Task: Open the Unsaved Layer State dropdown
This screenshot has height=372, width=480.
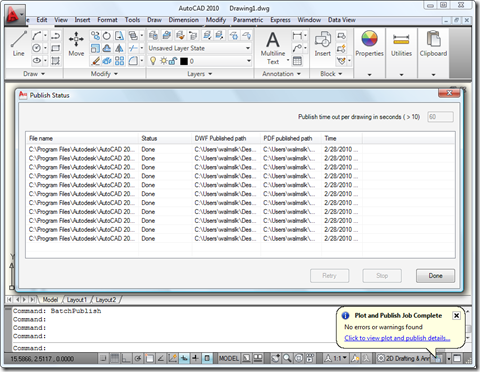Action: (199, 48)
